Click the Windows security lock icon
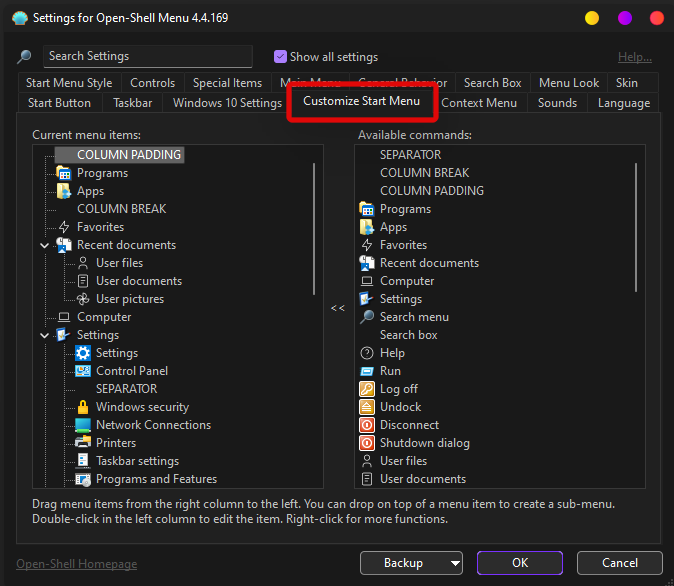 (83, 407)
